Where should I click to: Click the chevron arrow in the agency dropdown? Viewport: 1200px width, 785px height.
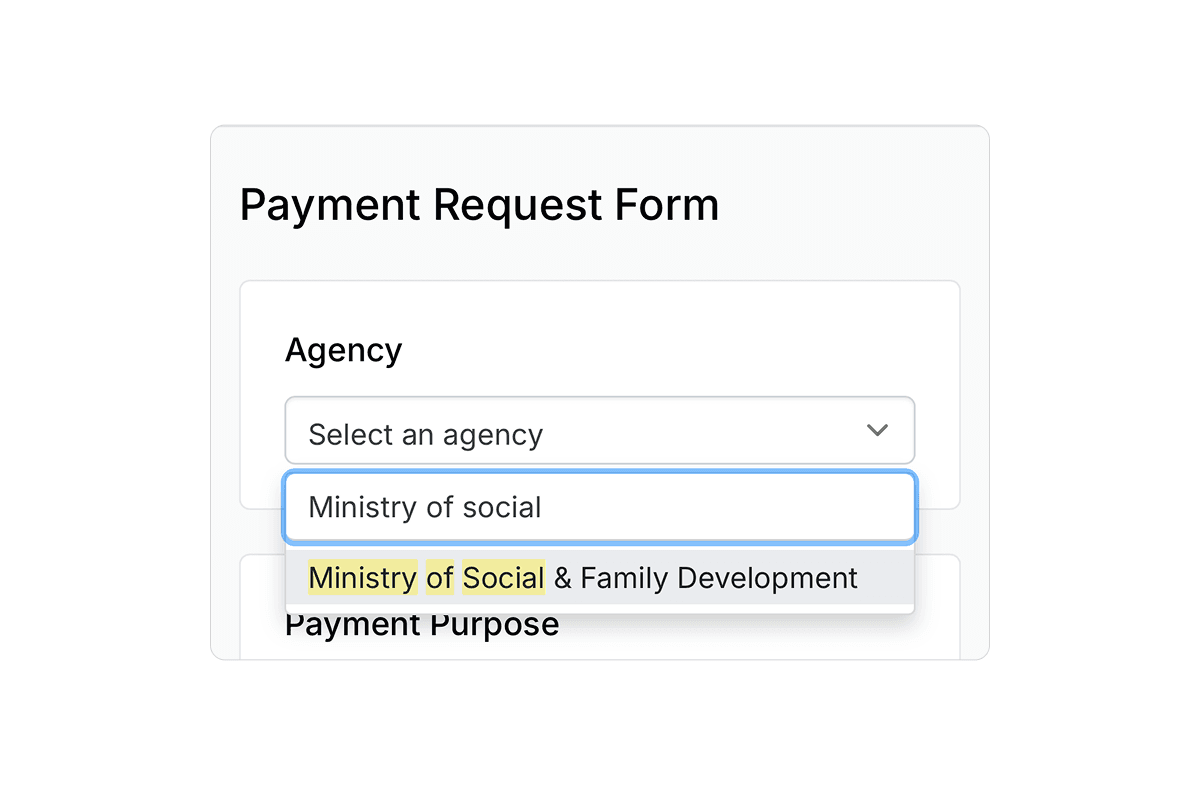(877, 431)
